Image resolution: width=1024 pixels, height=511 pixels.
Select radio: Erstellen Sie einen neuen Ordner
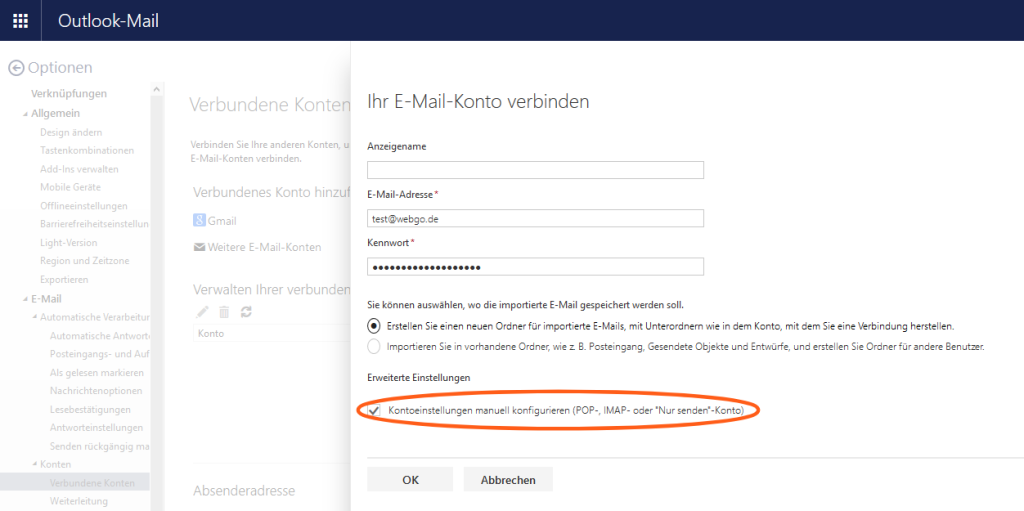pos(374,325)
